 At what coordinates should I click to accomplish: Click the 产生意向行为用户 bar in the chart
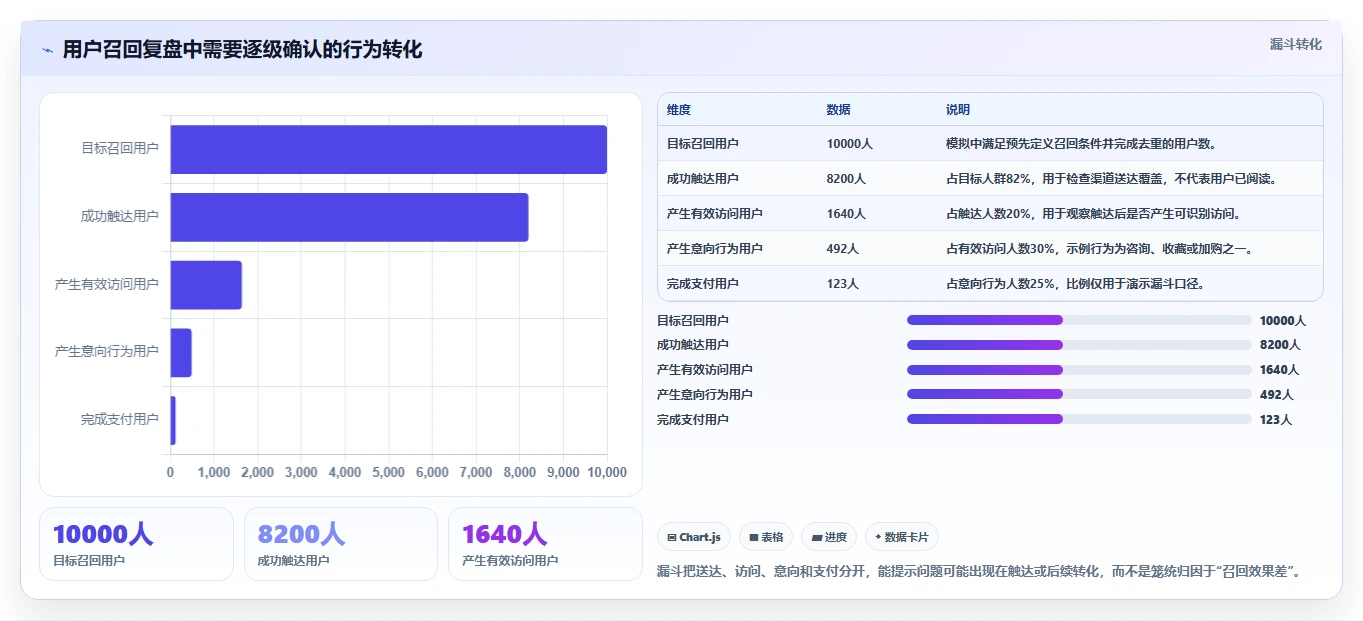click(x=181, y=352)
